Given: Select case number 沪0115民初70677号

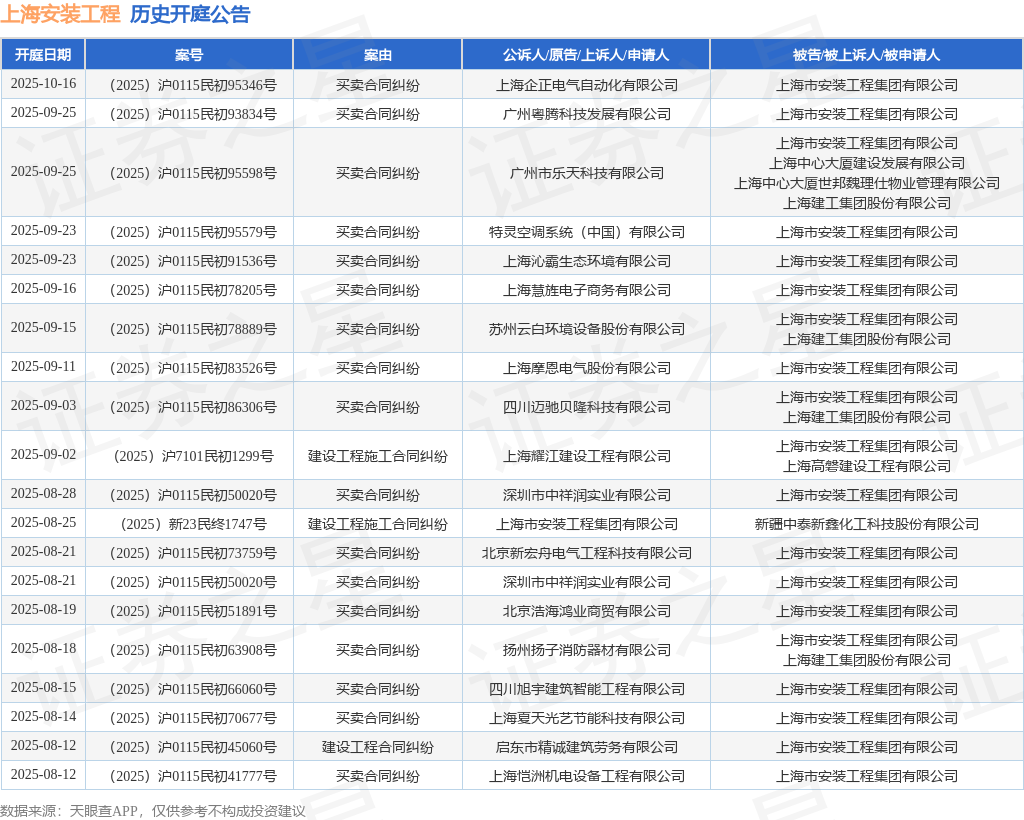Looking at the screenshot, I should [193, 718].
